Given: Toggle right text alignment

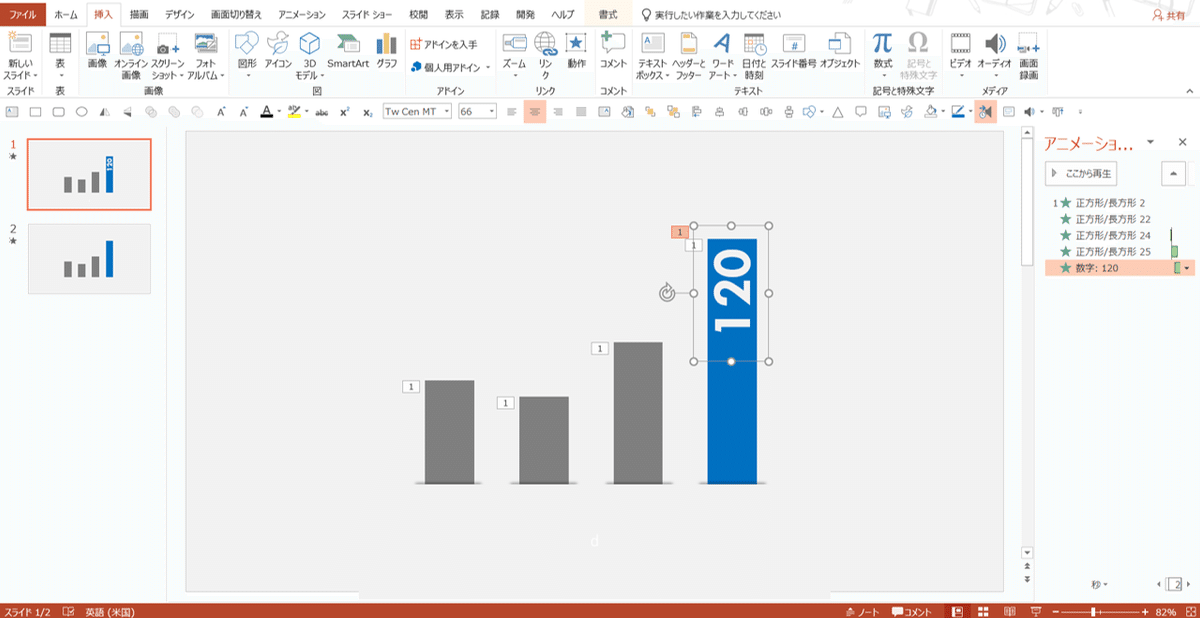Looking at the screenshot, I should pos(558,112).
